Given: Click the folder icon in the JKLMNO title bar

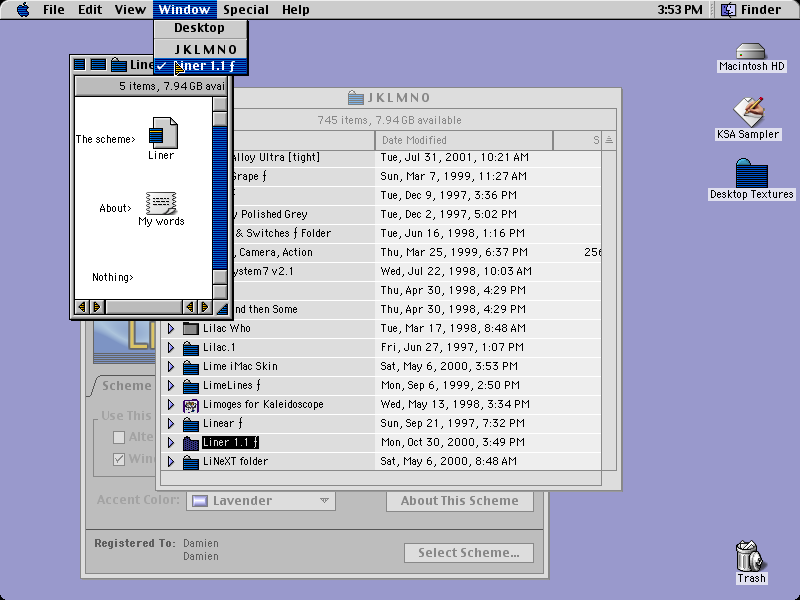Looking at the screenshot, I should [x=355, y=97].
